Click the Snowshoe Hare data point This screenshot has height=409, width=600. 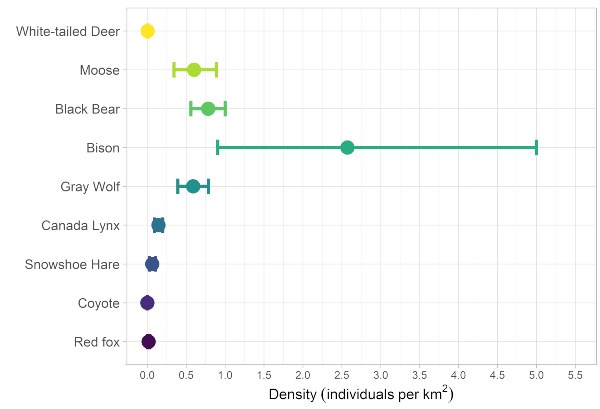(152, 264)
